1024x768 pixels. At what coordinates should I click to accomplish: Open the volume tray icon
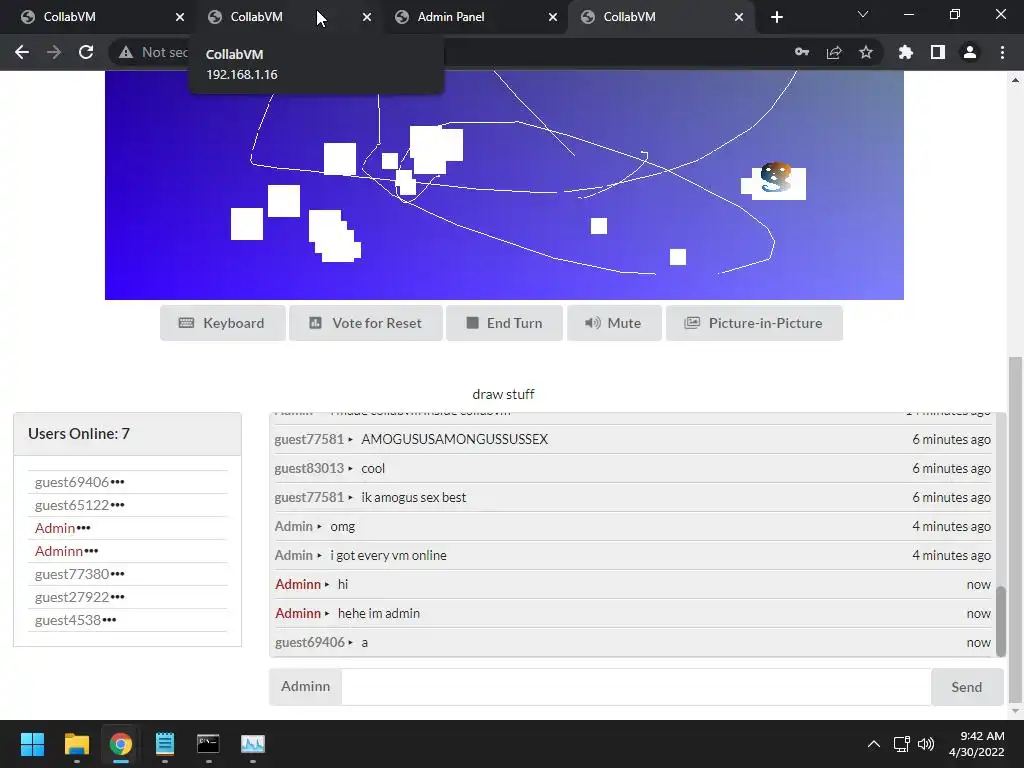926,744
